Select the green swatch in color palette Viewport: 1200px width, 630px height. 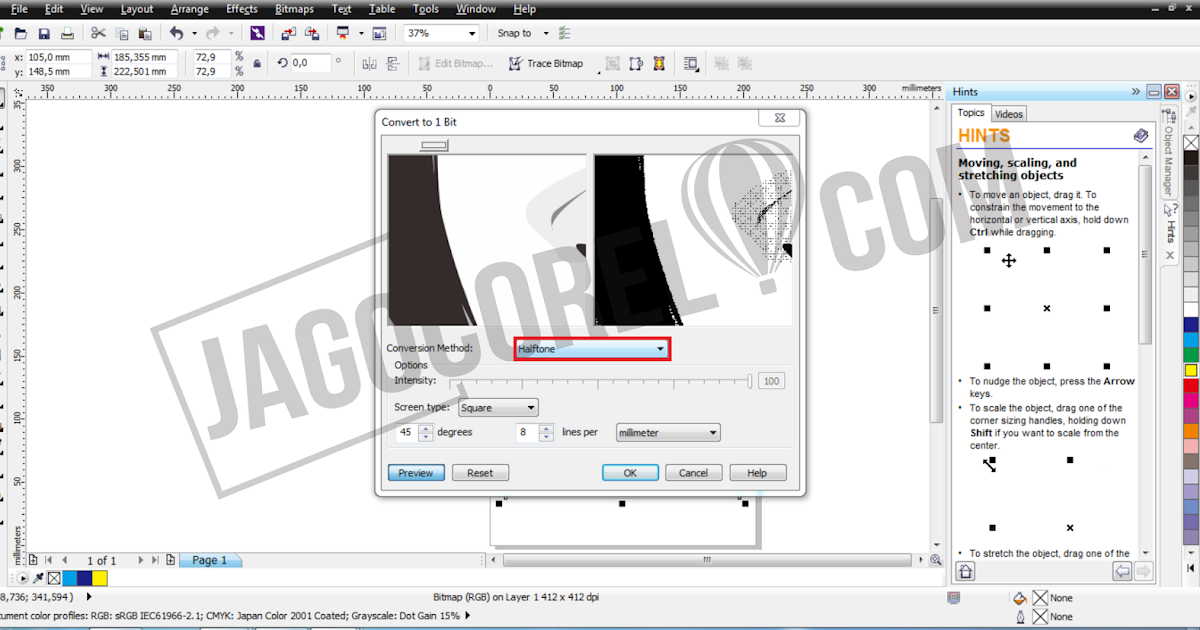[1191, 355]
